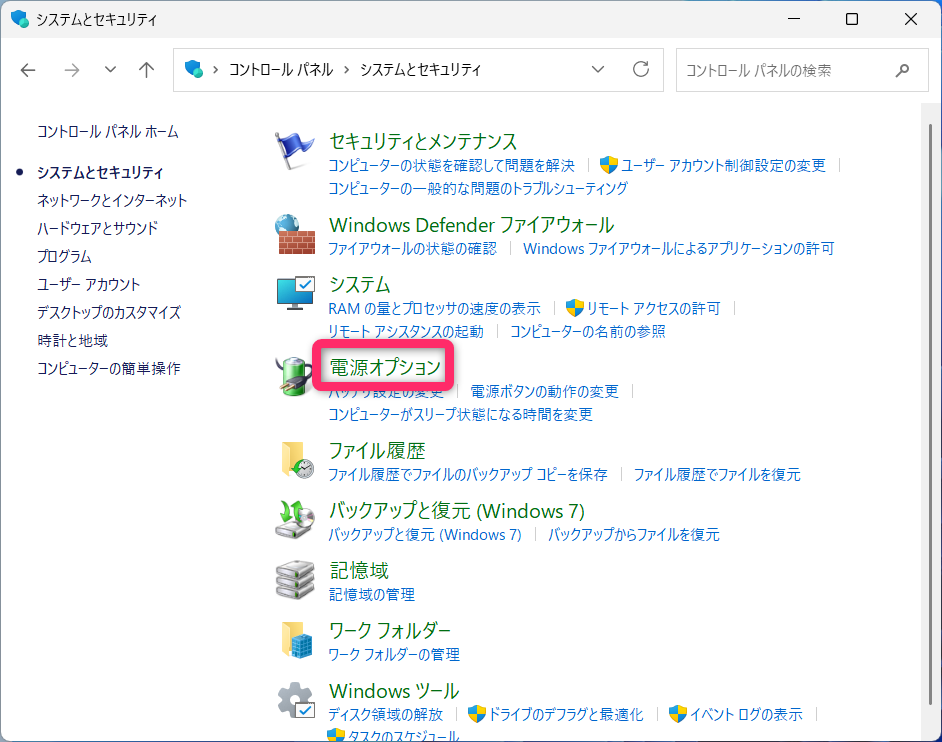Click the ワーク フォルダー icon
Image resolution: width=942 pixels, height=742 pixels.
pyautogui.click(x=295, y=639)
